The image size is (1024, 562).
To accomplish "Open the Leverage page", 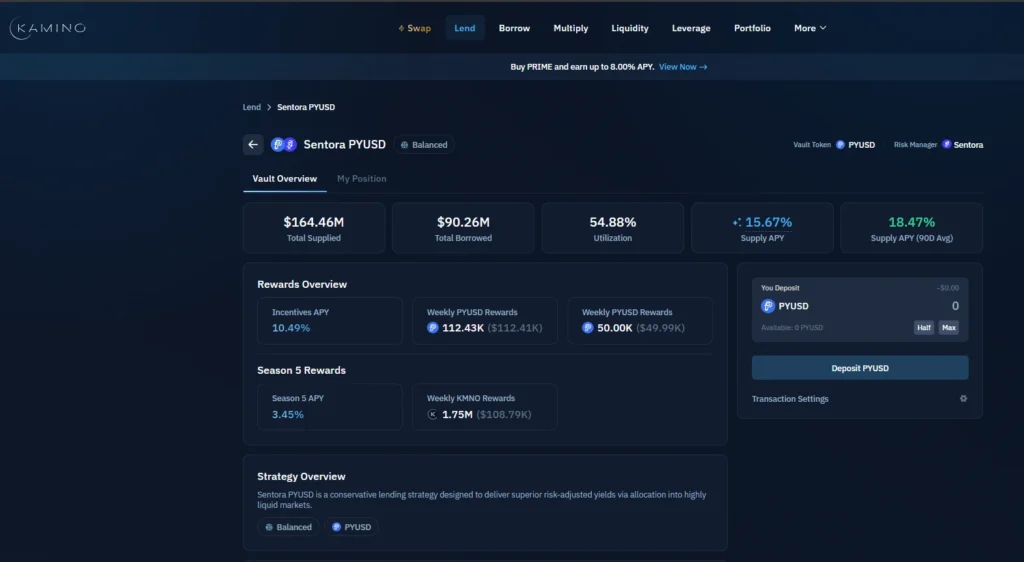I will (691, 28).
